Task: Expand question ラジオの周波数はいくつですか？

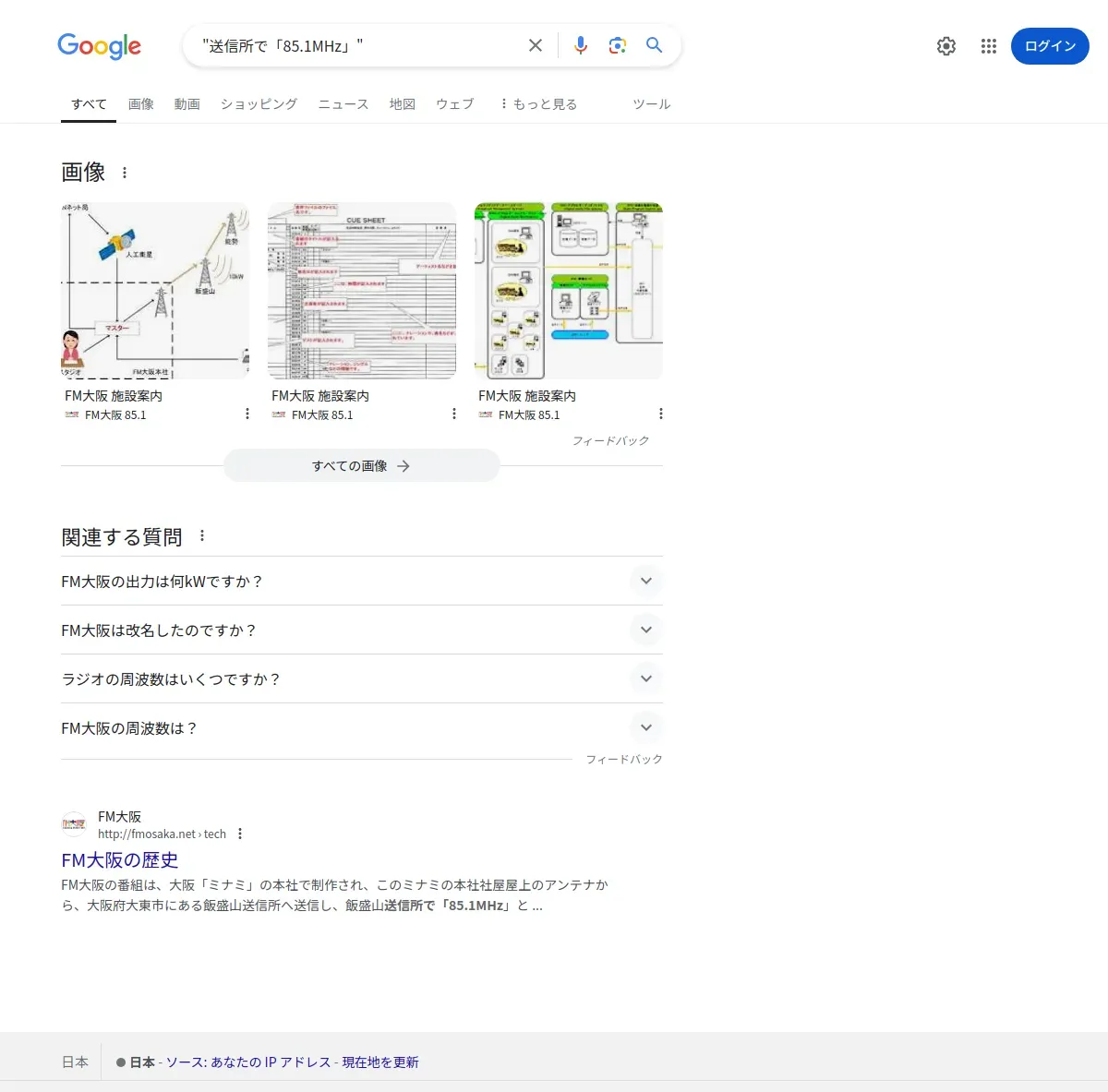Action: coord(362,679)
